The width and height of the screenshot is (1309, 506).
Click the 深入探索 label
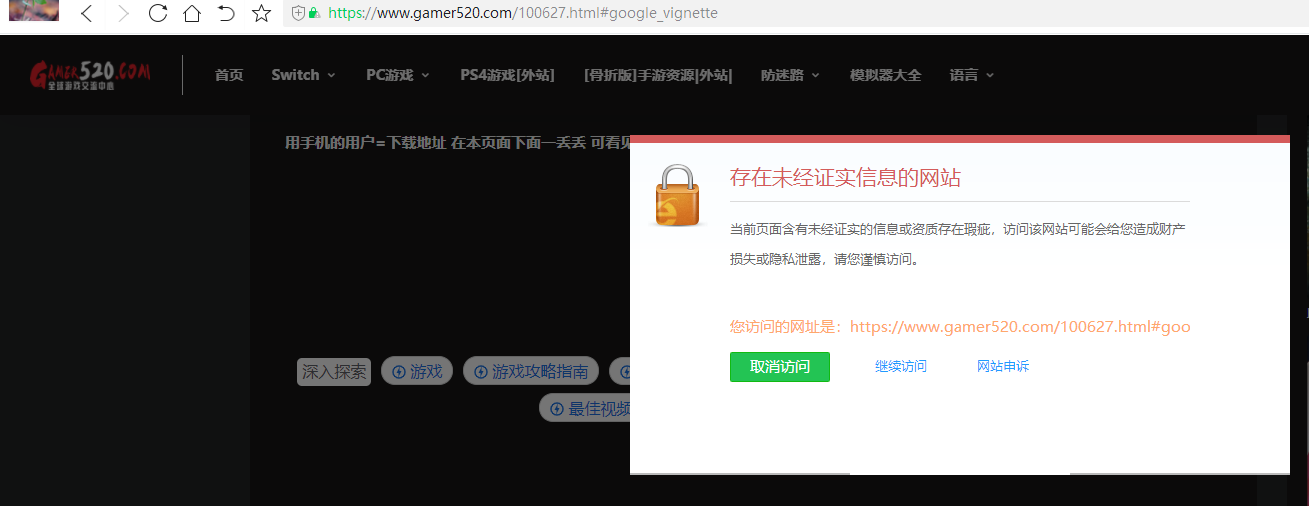[334, 372]
